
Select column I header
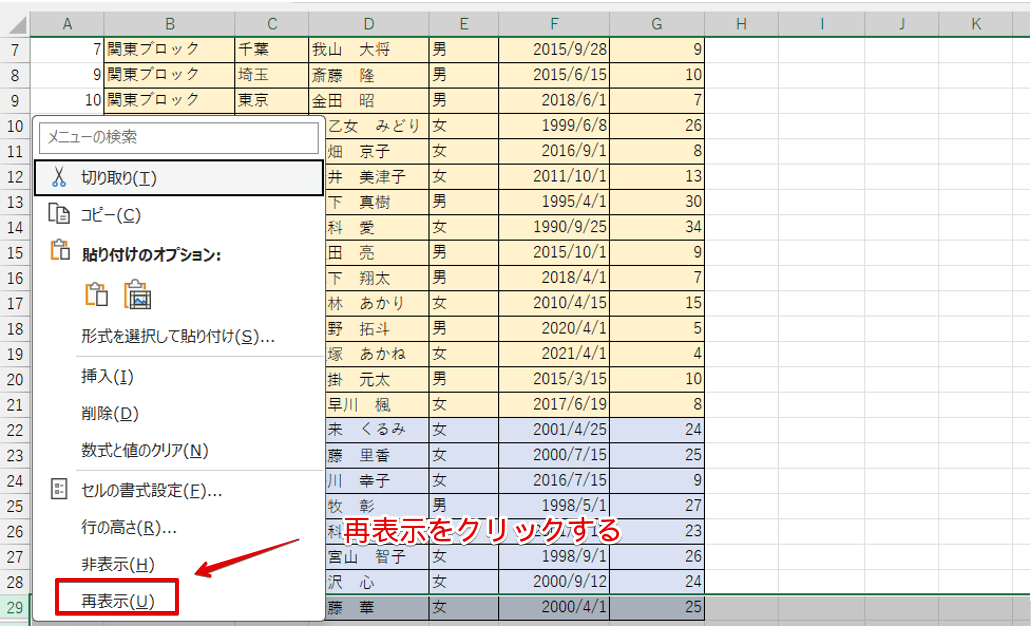click(821, 24)
